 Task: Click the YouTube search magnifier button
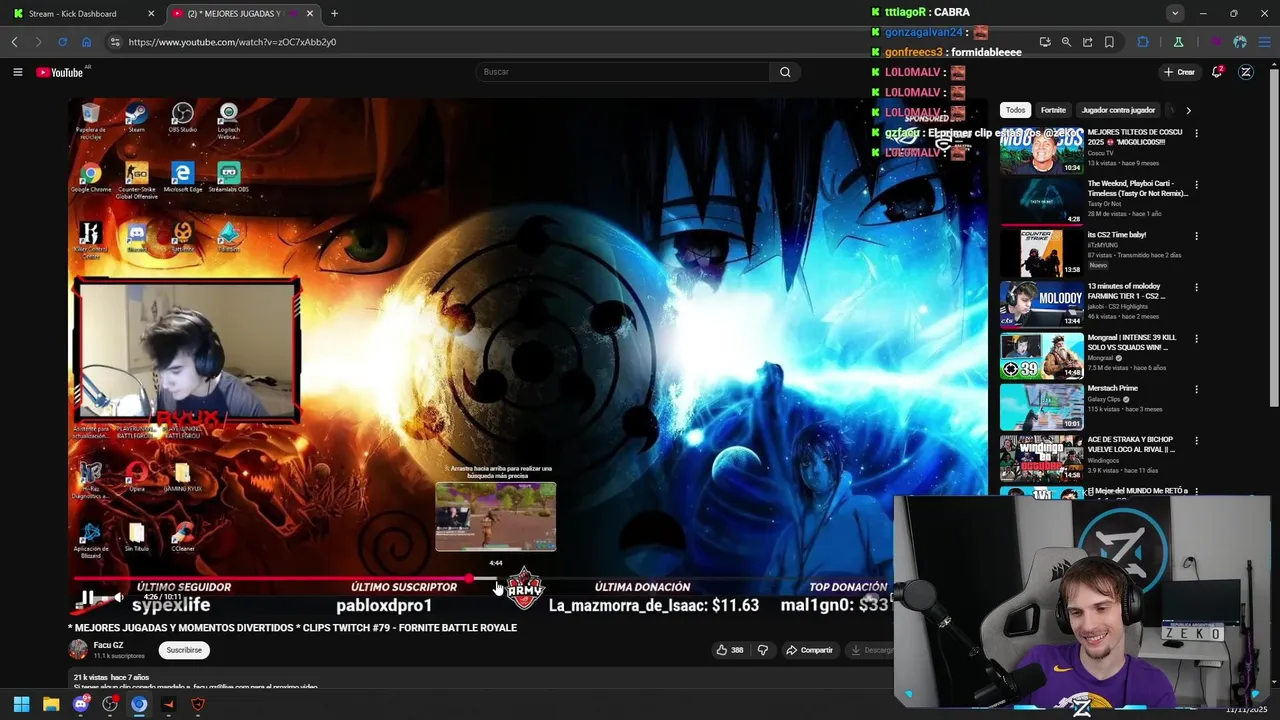tap(785, 72)
